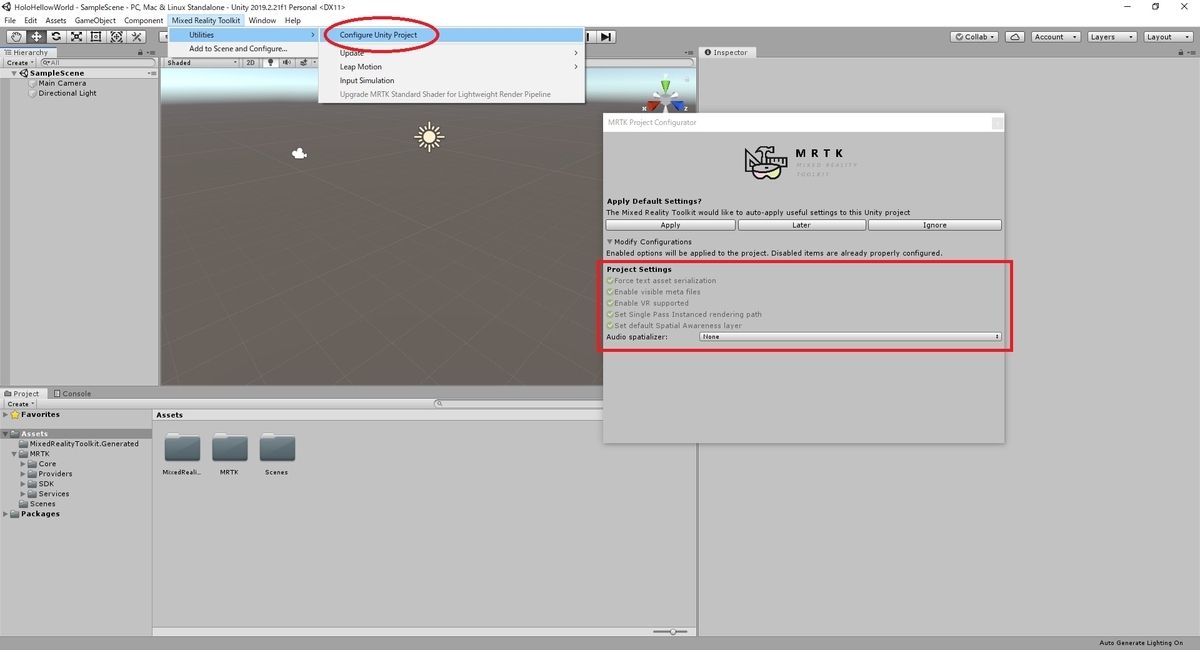Click Ignore in MRTK Project Configurator
This screenshot has width=1200, height=650.
[934, 225]
